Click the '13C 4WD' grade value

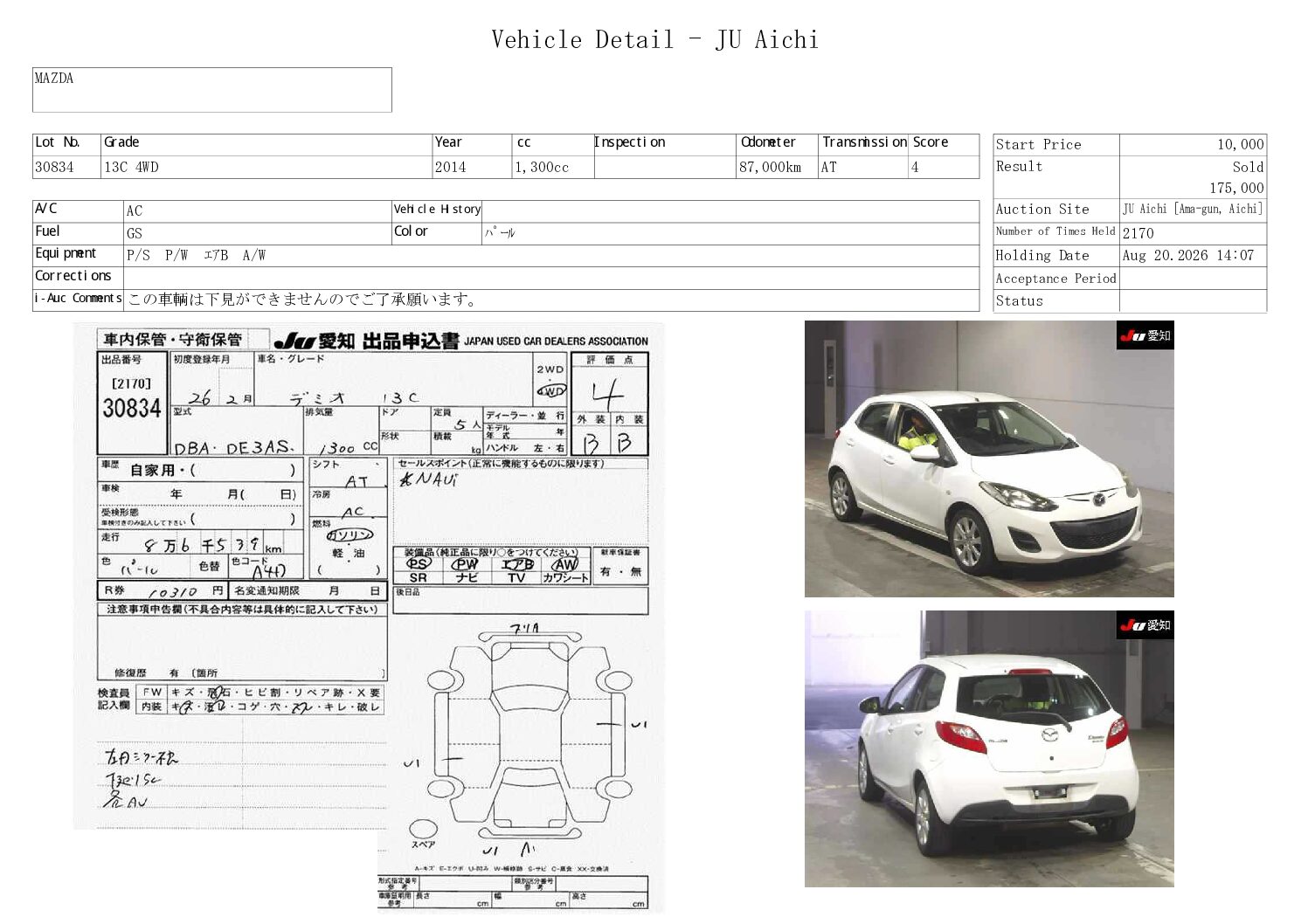click(x=131, y=167)
